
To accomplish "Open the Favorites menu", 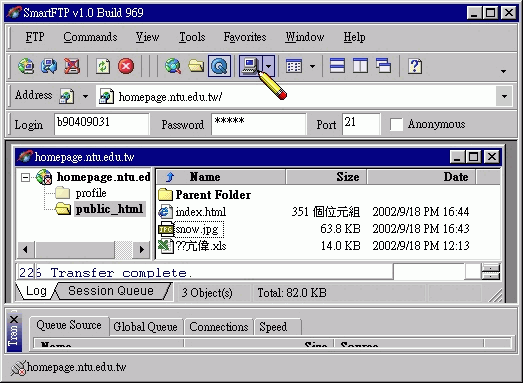I will pos(245,37).
